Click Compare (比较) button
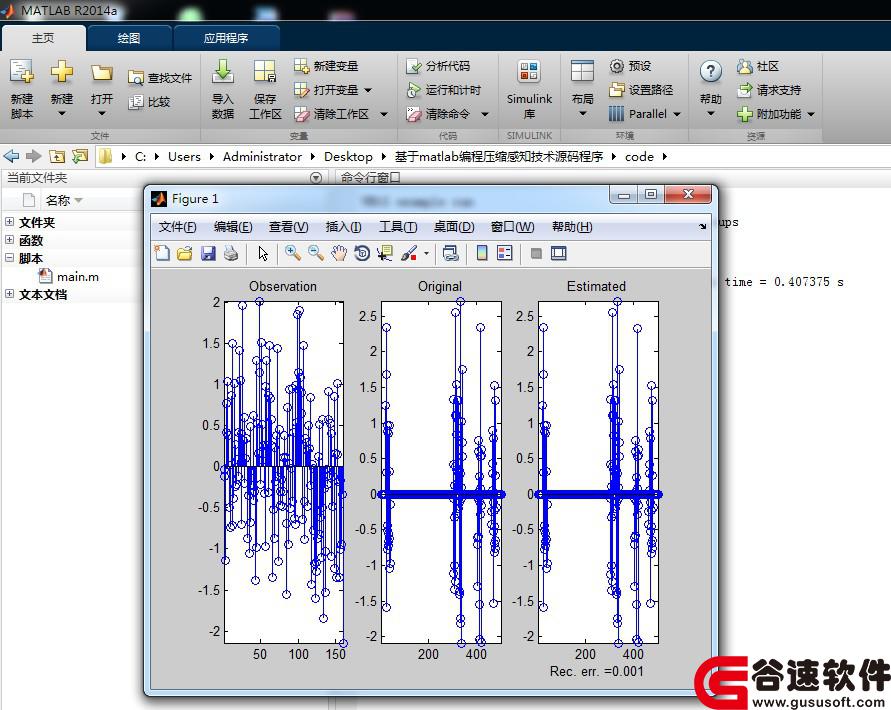Screen dimensions: 891x710 (149, 102)
